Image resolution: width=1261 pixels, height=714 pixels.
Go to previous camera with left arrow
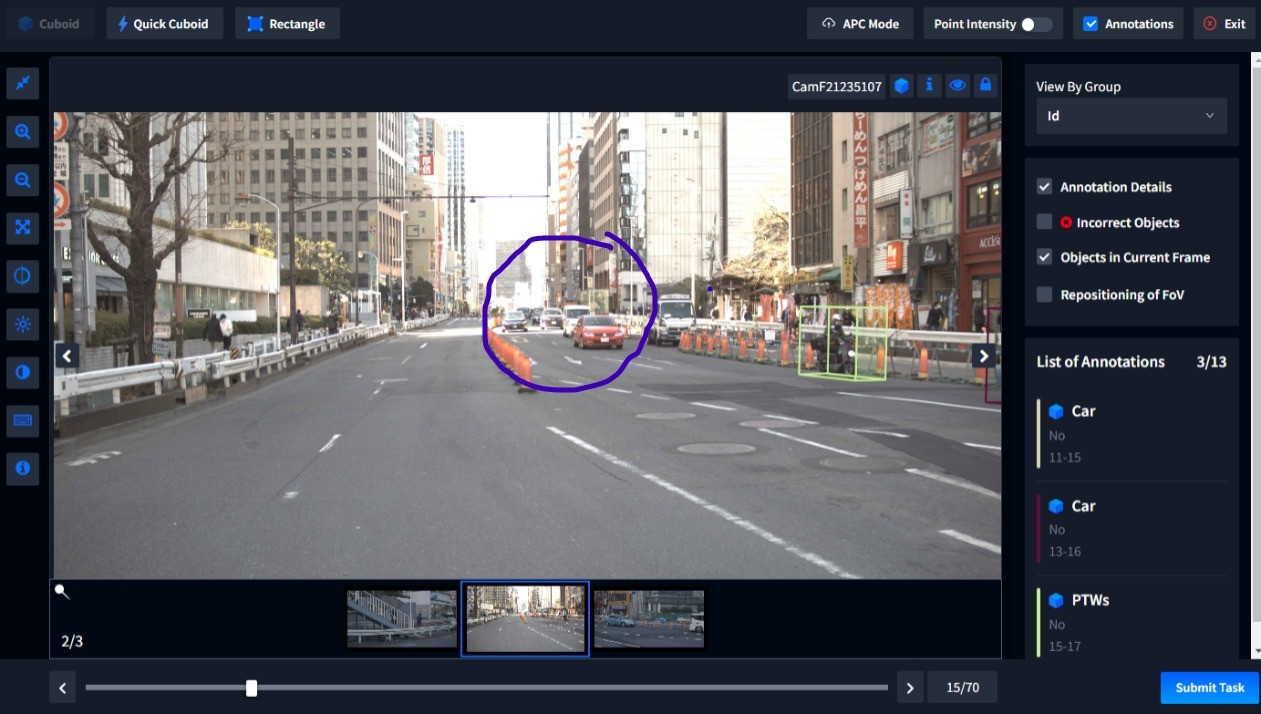pyautogui.click(x=67, y=356)
